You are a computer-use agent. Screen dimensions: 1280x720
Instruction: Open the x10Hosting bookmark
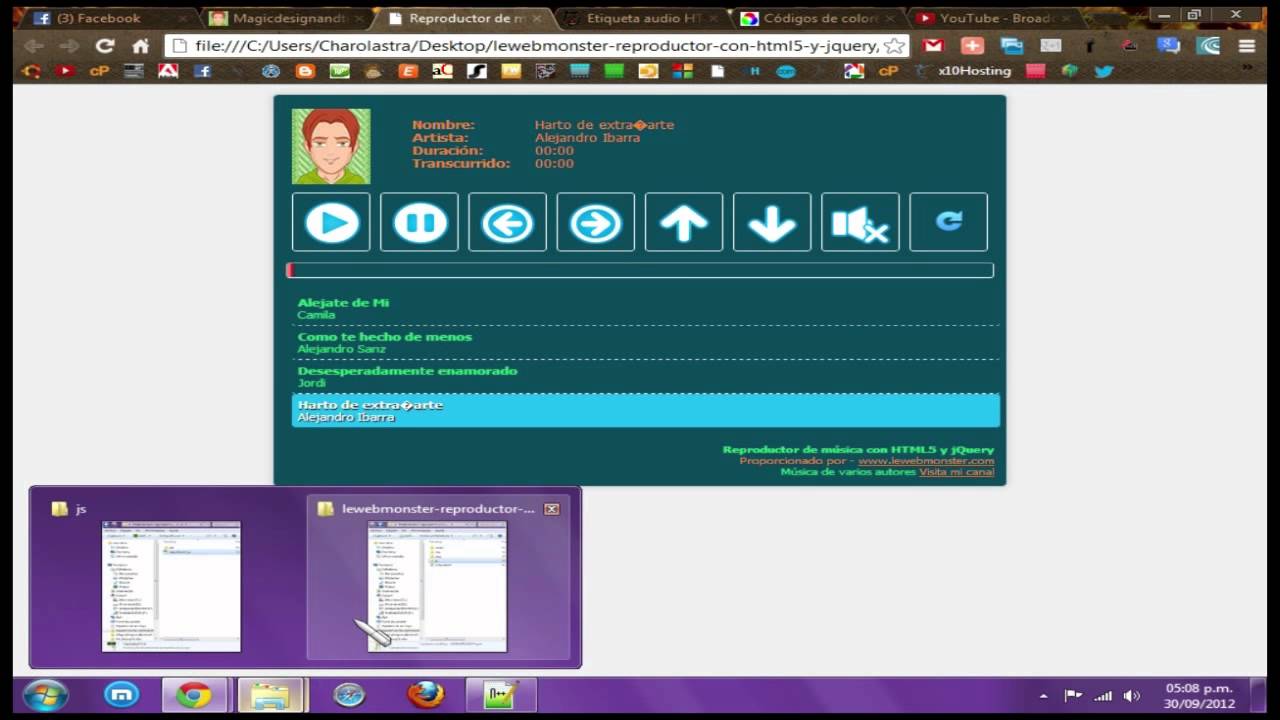[x=965, y=71]
